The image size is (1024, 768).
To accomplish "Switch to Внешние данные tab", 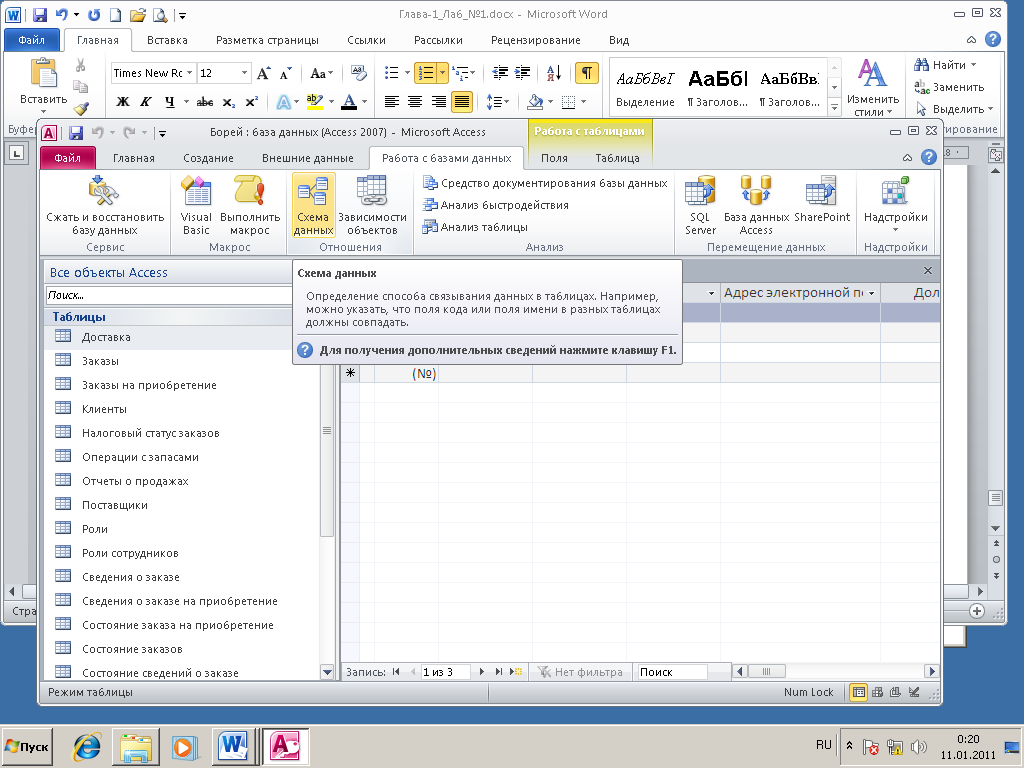I will point(308,158).
